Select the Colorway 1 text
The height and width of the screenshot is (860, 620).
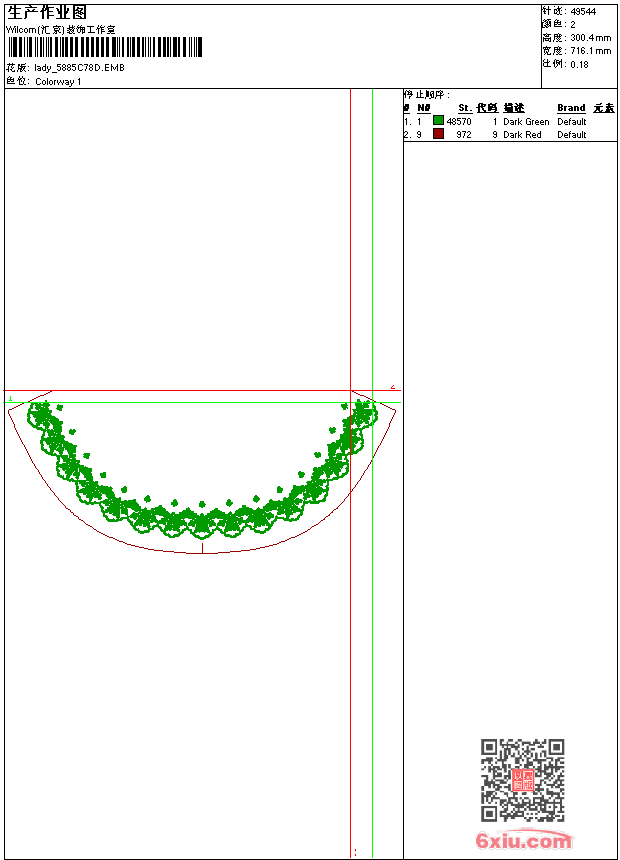(58, 82)
